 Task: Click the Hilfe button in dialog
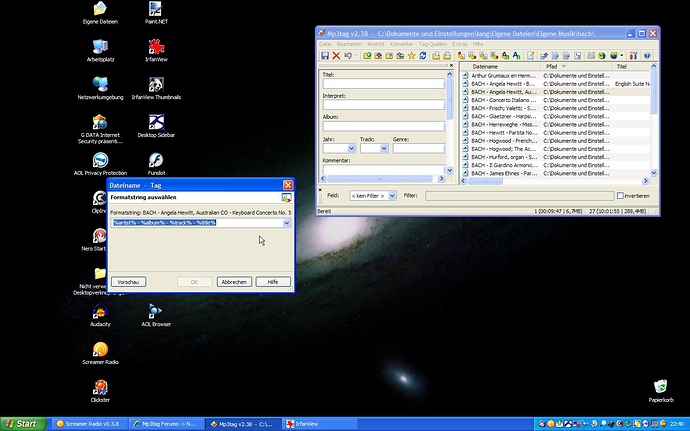point(273,282)
